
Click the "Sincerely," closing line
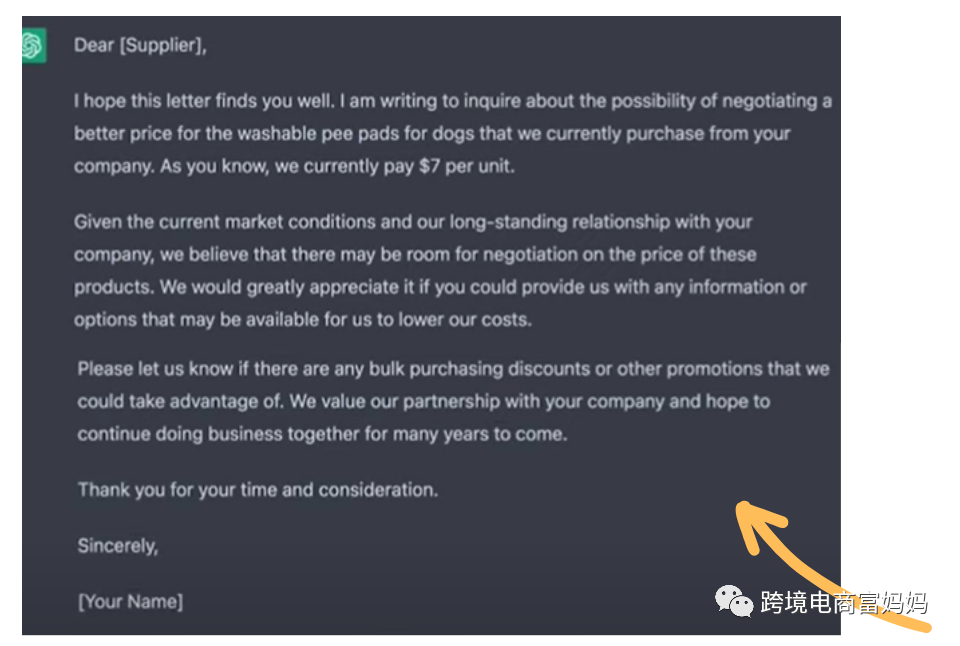(x=118, y=545)
